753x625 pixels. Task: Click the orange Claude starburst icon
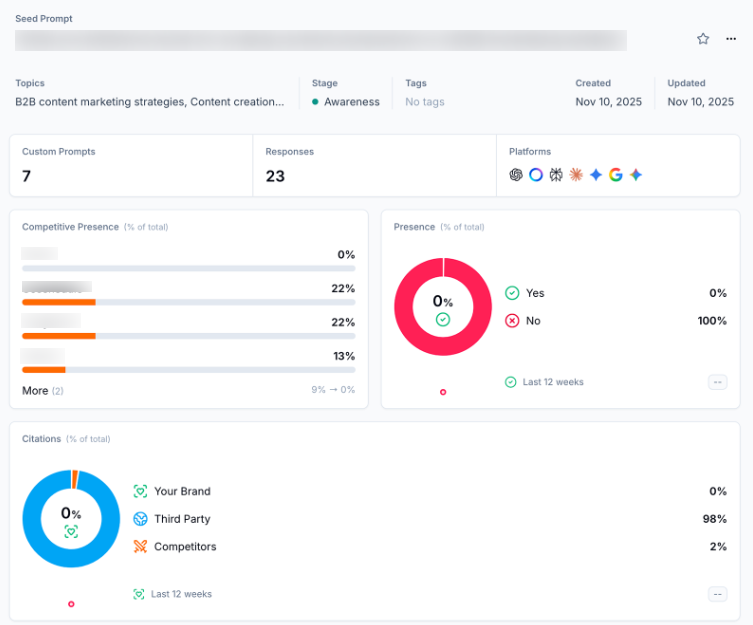coord(576,175)
